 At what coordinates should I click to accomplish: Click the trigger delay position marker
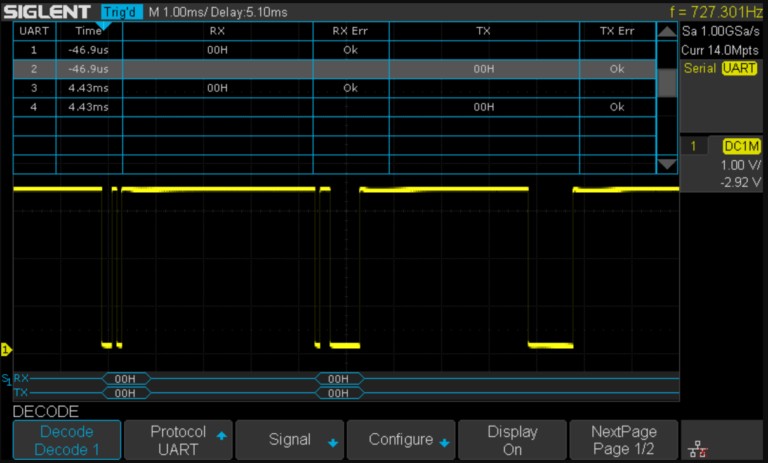[x=106, y=23]
